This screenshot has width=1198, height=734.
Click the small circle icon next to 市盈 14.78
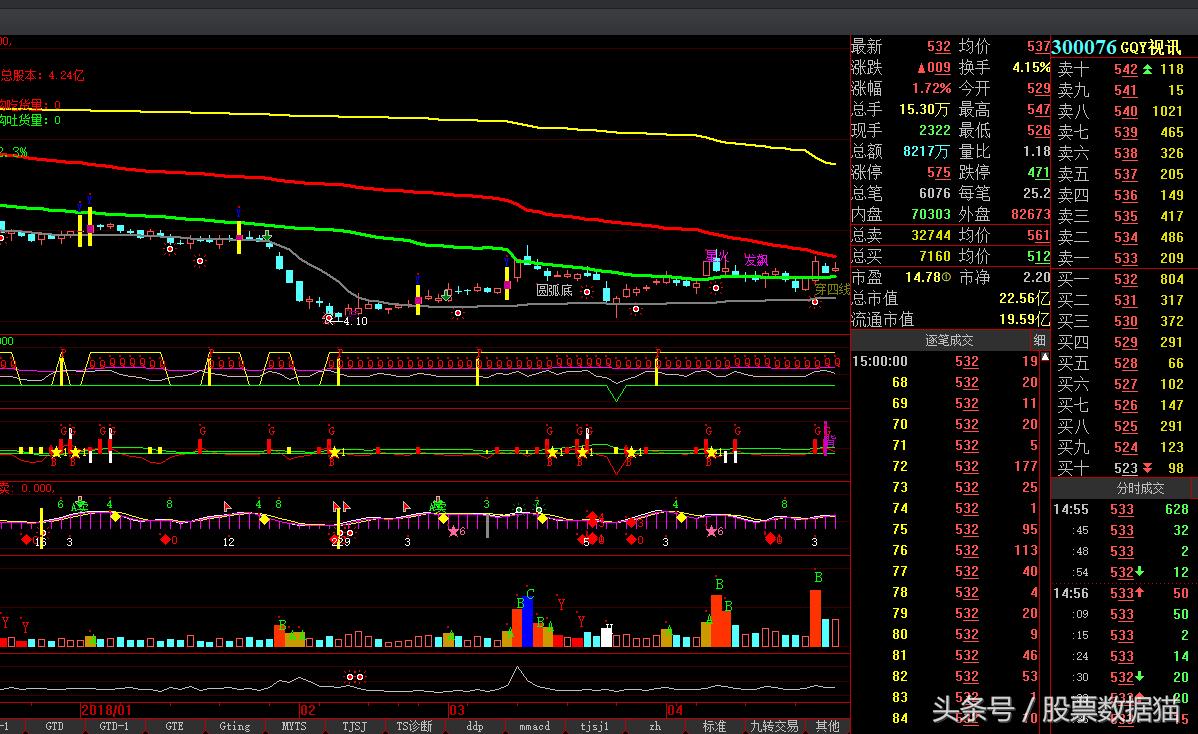[x=946, y=278]
